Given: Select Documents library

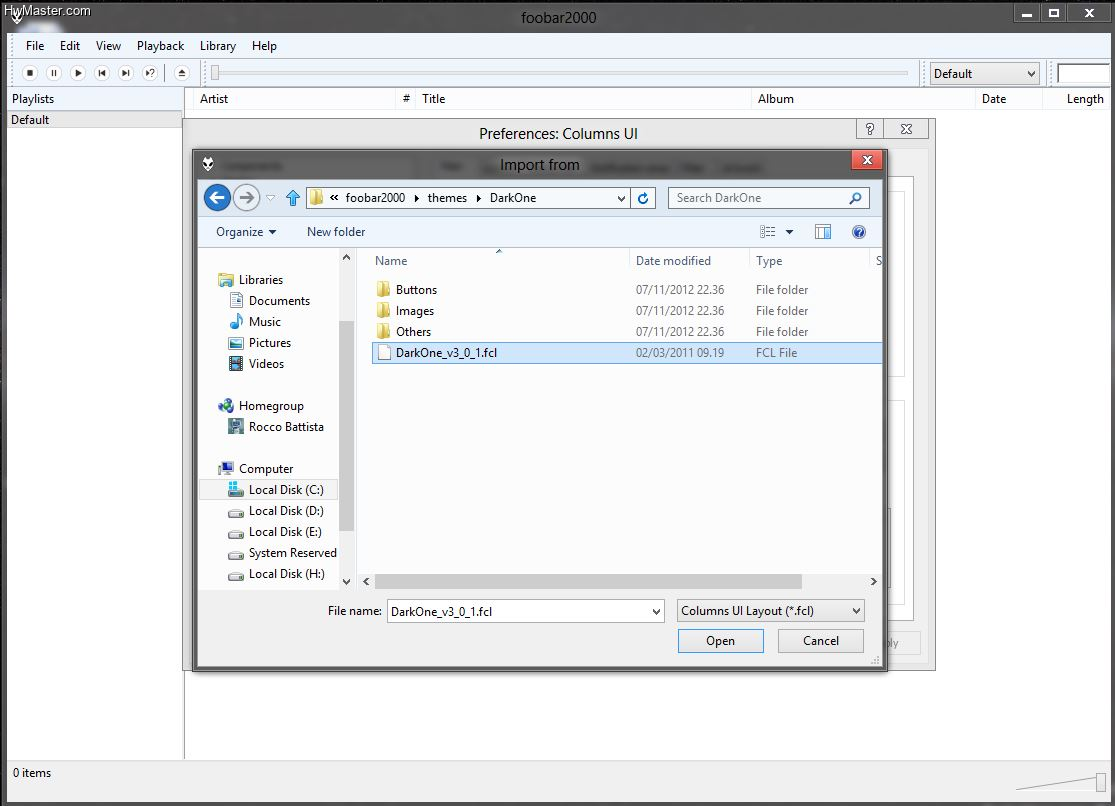Looking at the screenshot, I should click(x=279, y=301).
